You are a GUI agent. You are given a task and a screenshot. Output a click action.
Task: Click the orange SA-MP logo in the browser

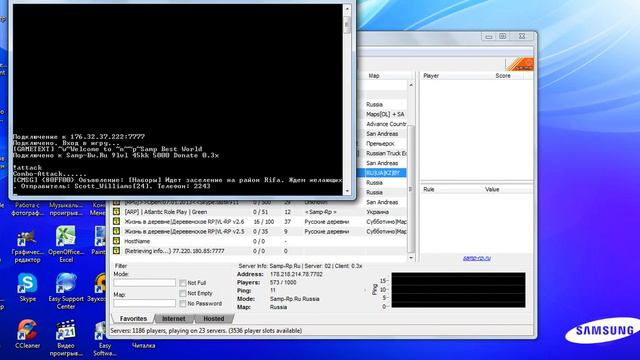coord(519,64)
